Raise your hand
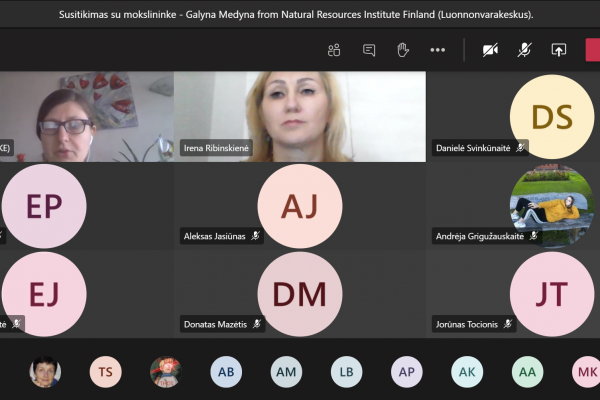Image resolution: width=600 pixels, height=400 pixels. click(403, 50)
